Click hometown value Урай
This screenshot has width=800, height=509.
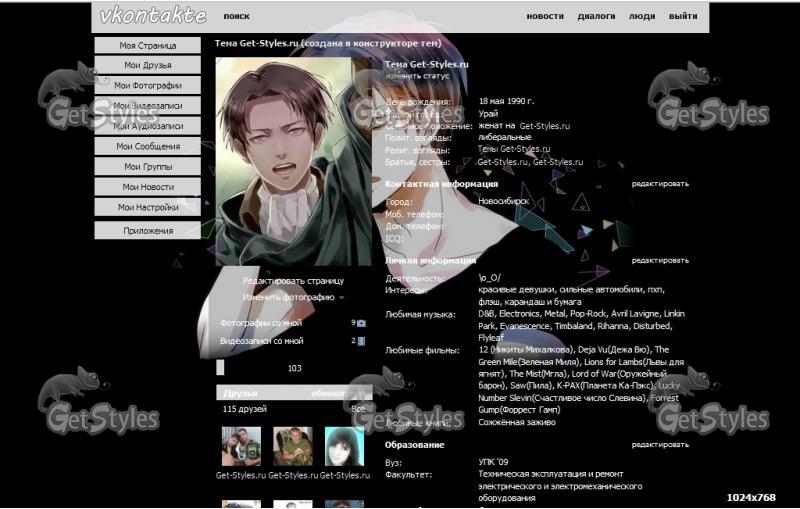pos(488,113)
